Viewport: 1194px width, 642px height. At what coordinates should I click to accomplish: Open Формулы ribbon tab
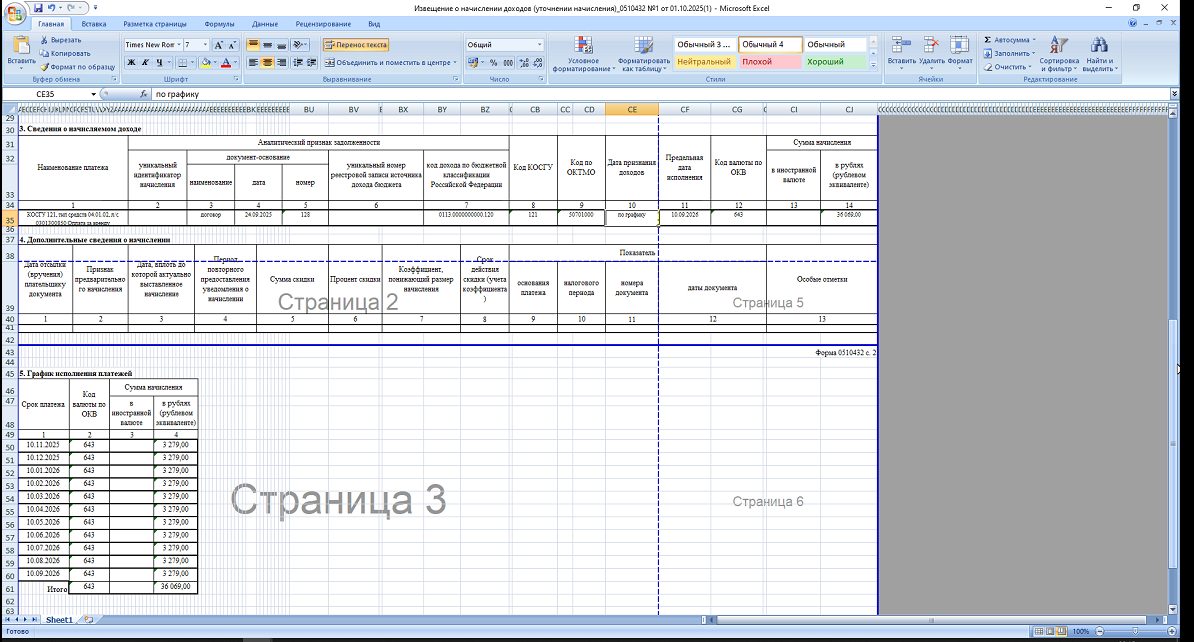[219, 24]
